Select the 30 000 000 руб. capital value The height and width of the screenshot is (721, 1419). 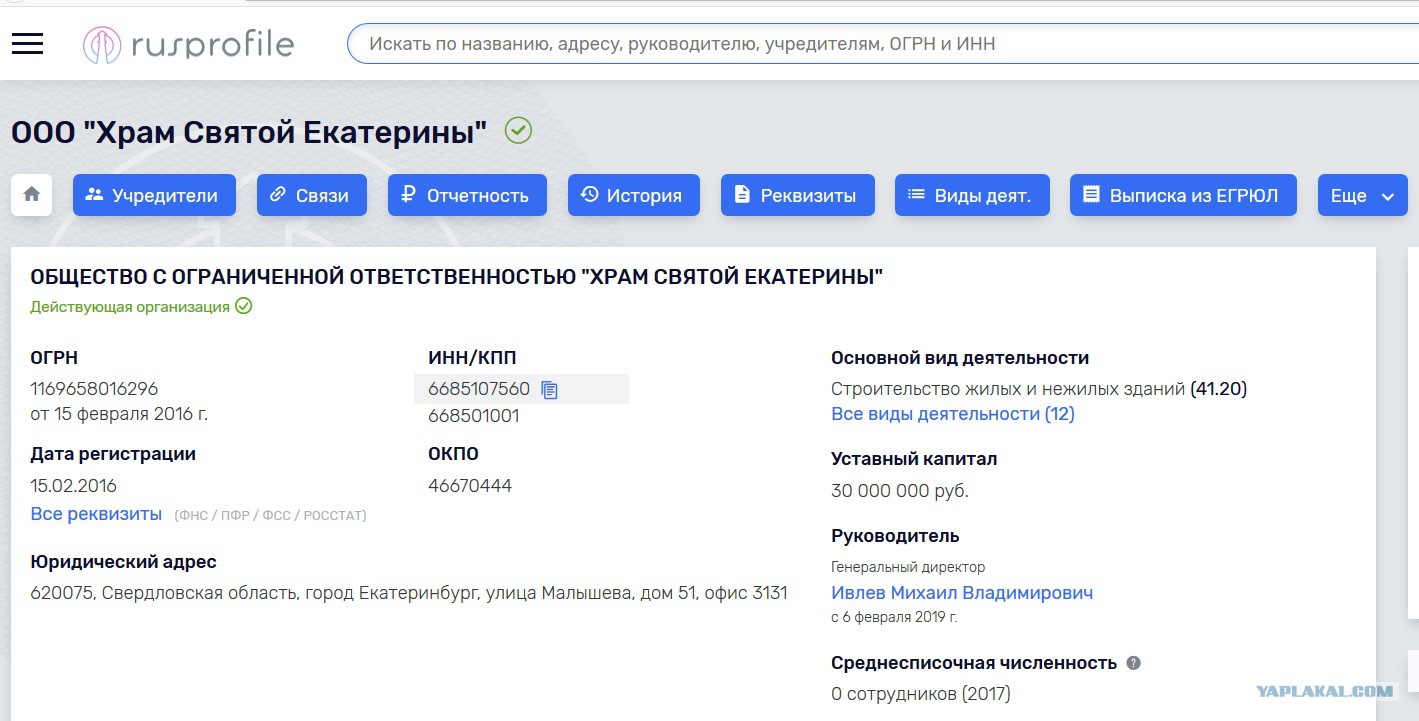(x=900, y=491)
